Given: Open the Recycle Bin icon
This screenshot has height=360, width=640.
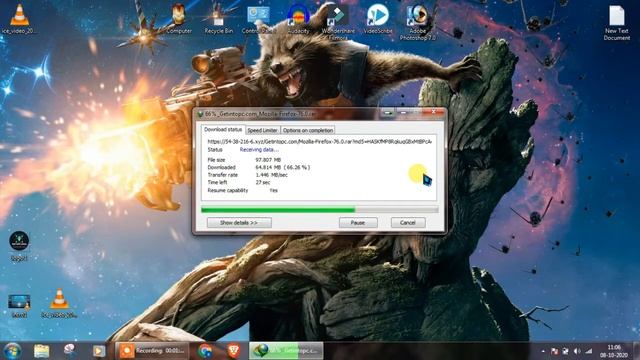Looking at the screenshot, I should pyautogui.click(x=219, y=18).
